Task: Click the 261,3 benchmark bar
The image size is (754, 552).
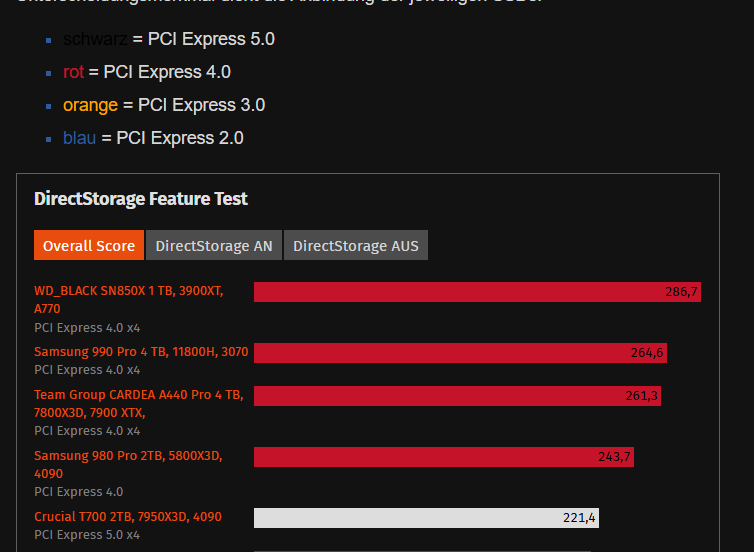Action: click(457, 396)
